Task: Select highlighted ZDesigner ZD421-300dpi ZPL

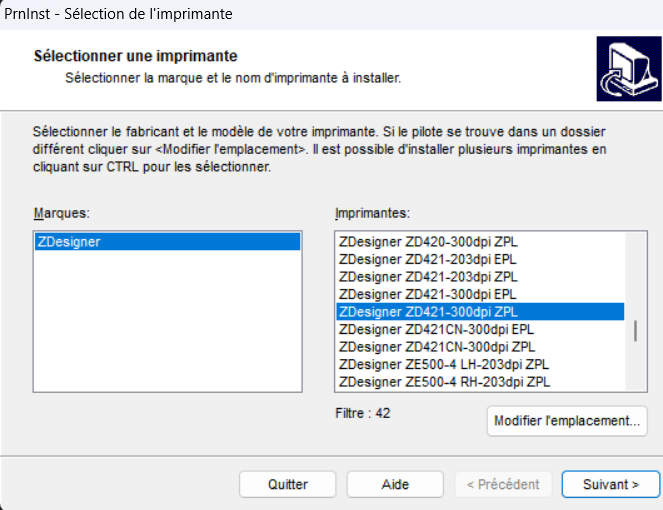Action: (428, 311)
